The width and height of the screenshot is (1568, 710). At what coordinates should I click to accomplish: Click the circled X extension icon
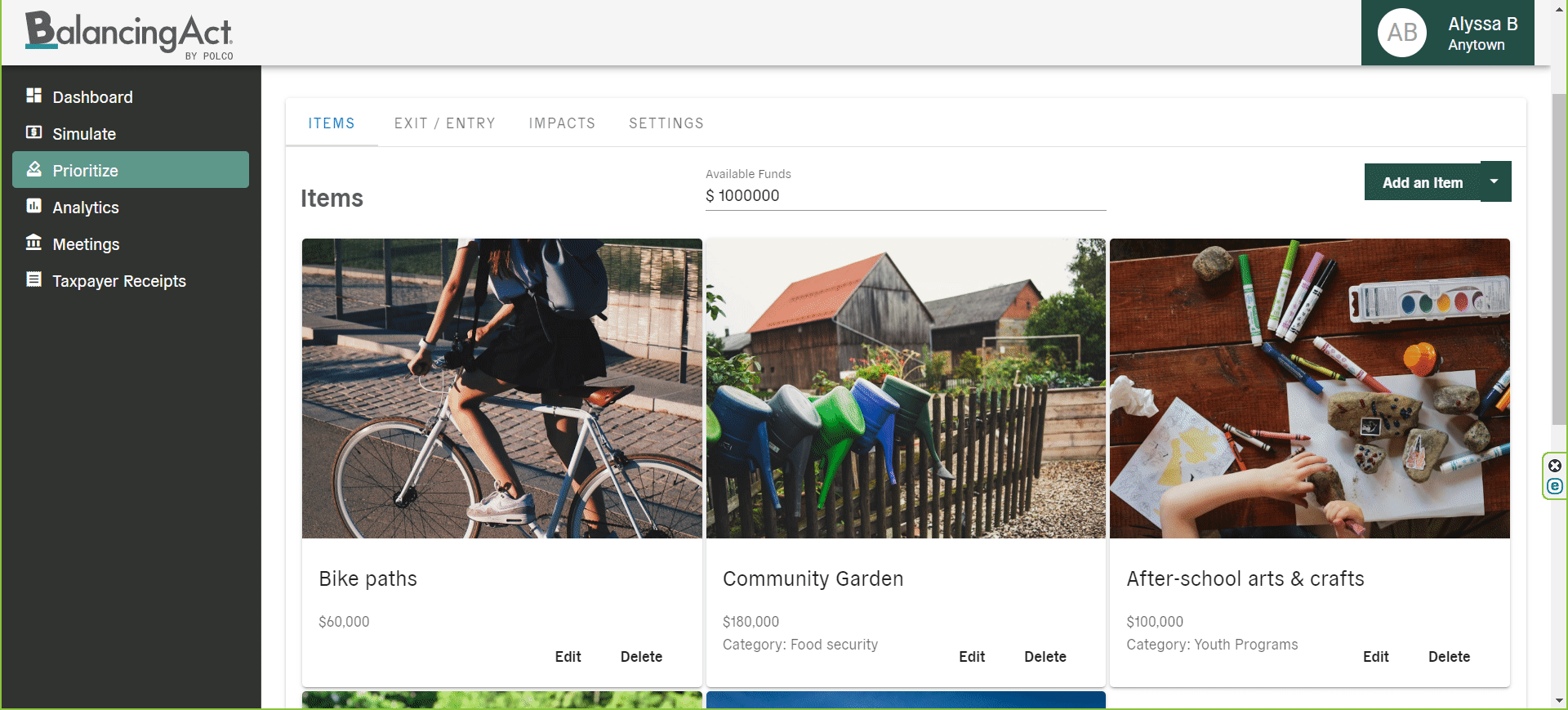coord(1555,466)
